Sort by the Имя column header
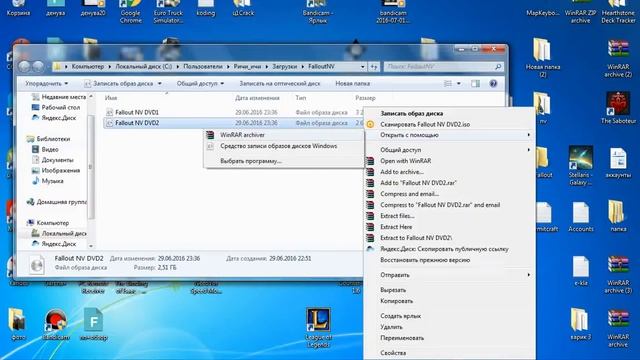 (x=111, y=98)
